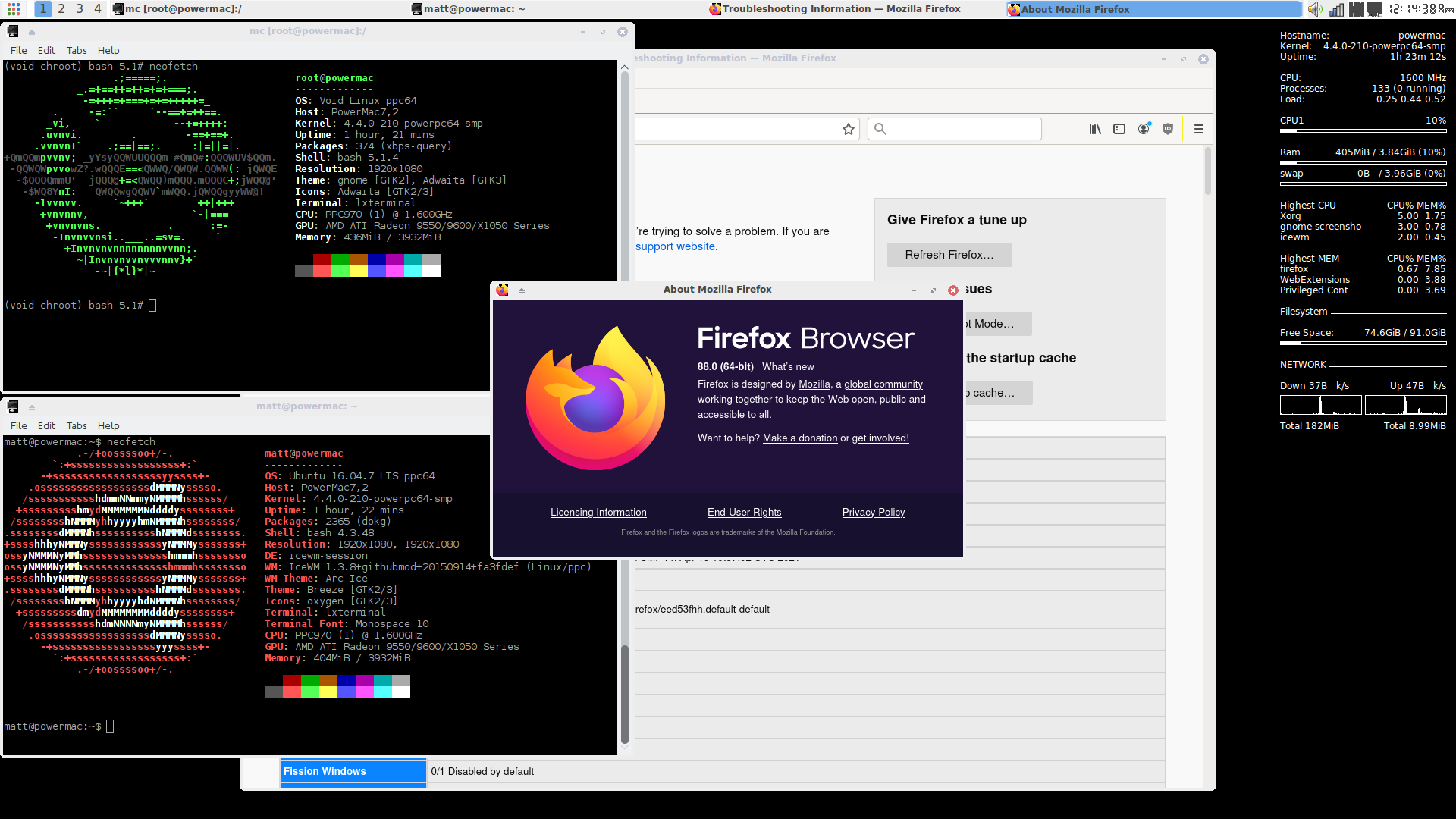Open Help menu in mc root terminal
Screen dimensions: 1456x819
coord(108,51)
